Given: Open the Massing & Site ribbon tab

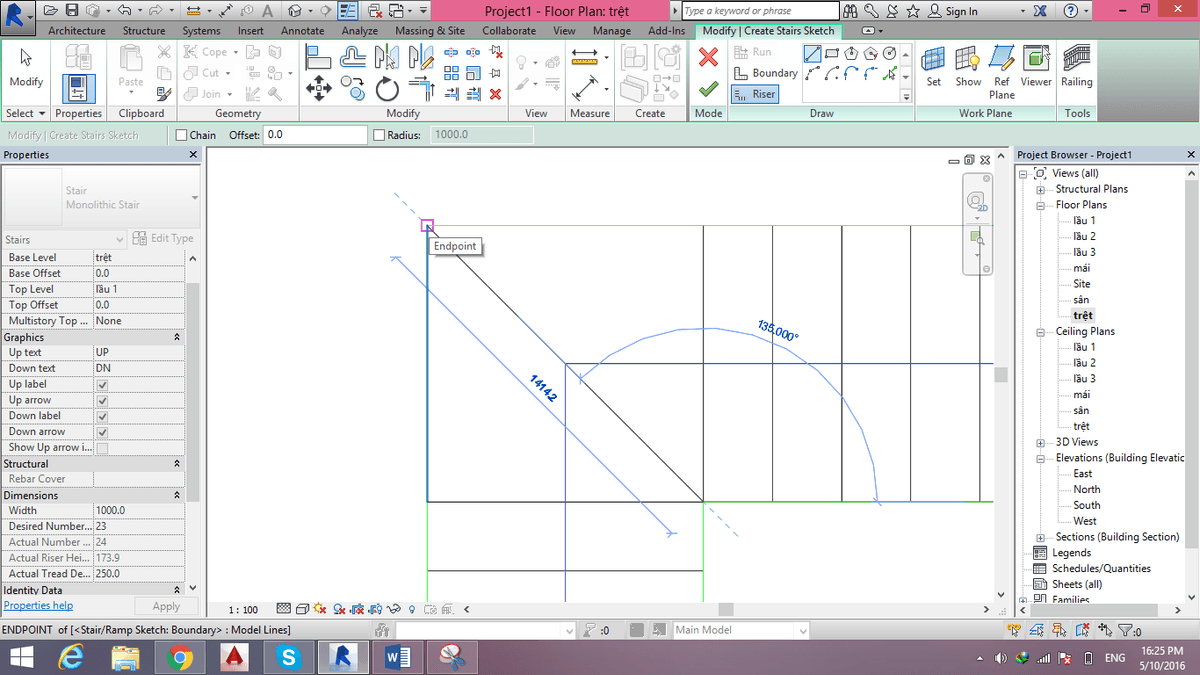Looking at the screenshot, I should tap(429, 31).
